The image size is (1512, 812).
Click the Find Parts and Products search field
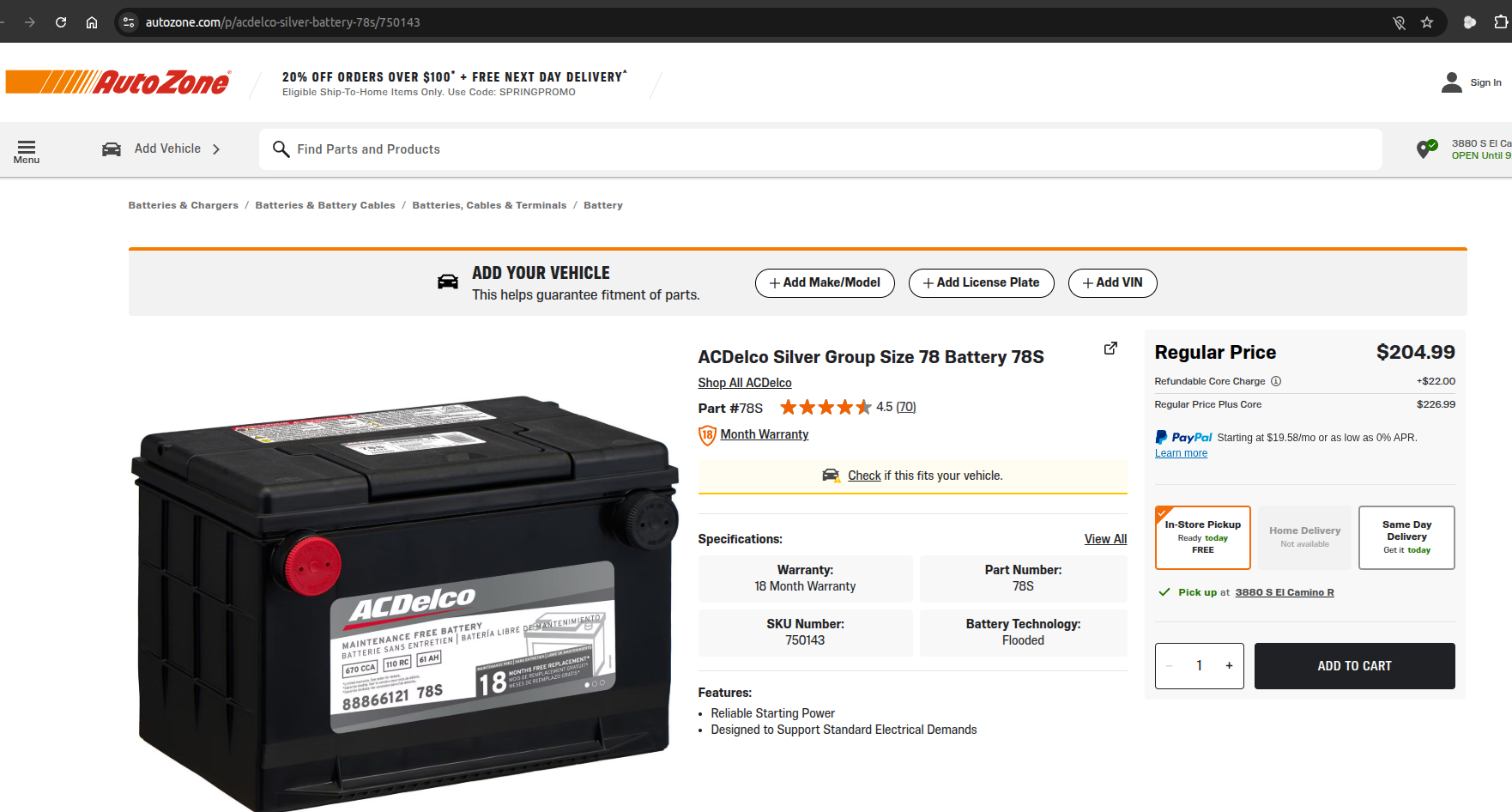(x=820, y=149)
